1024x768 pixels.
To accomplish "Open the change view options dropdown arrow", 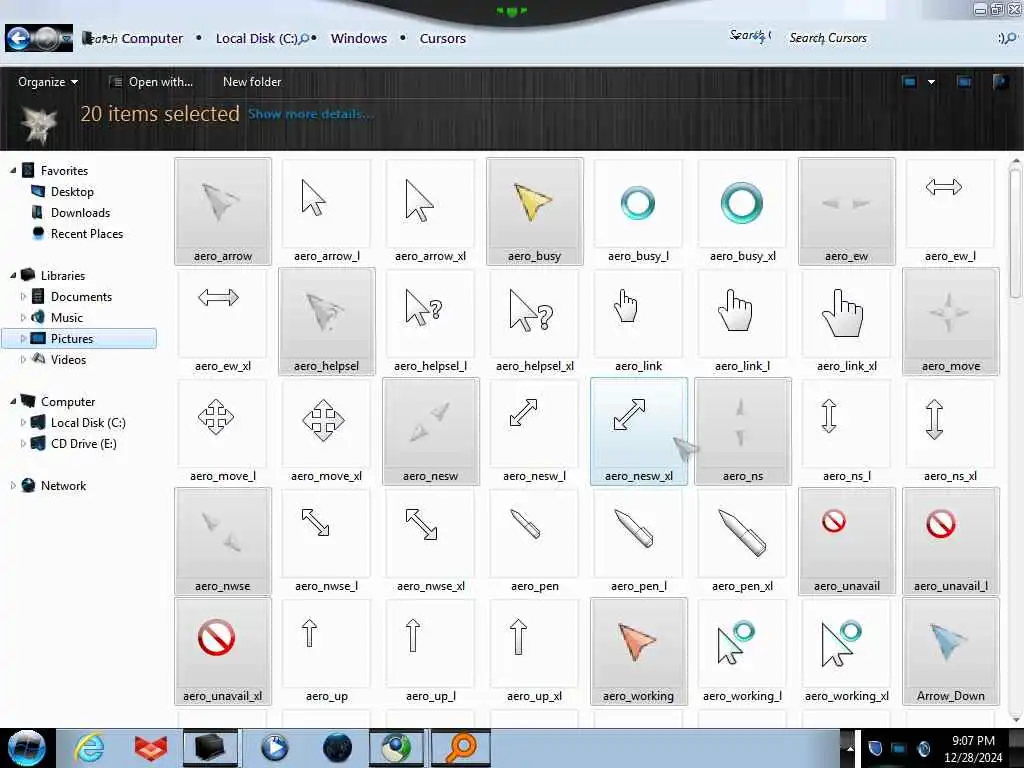I will click(x=931, y=82).
